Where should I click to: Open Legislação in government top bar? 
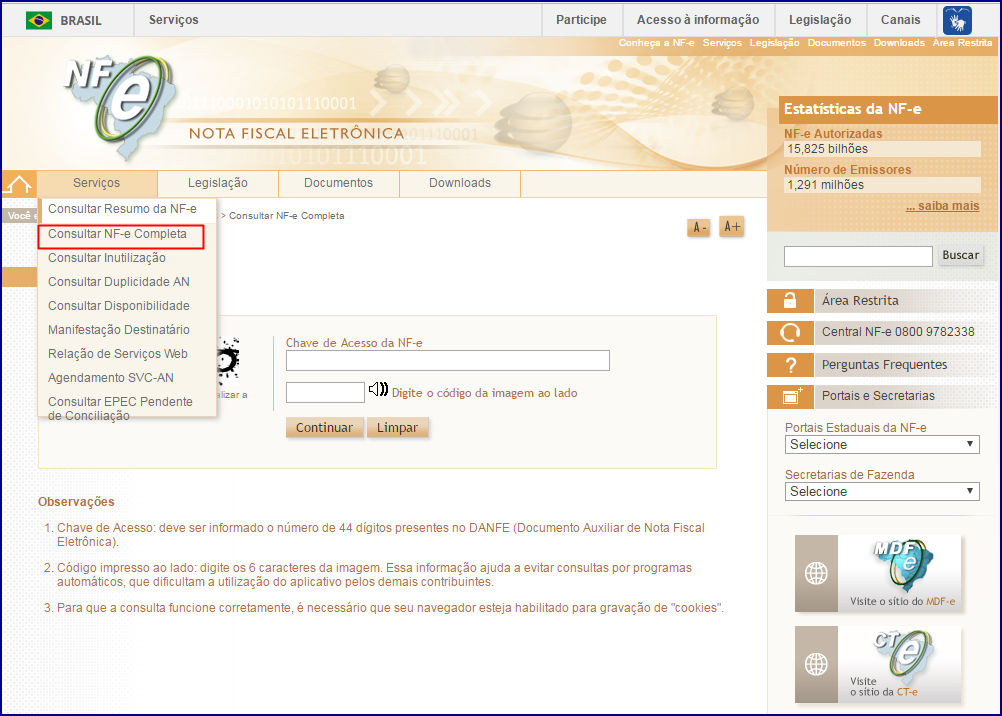click(820, 20)
